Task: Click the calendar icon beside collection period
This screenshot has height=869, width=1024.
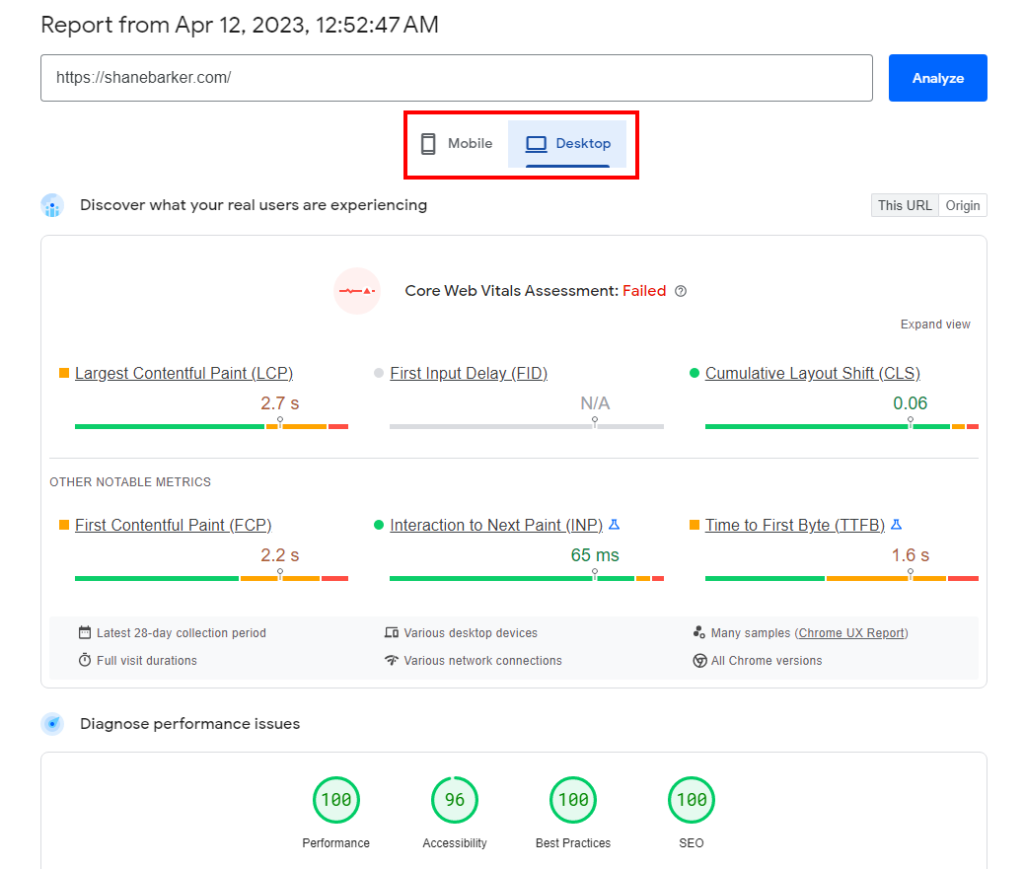Action: 85,633
